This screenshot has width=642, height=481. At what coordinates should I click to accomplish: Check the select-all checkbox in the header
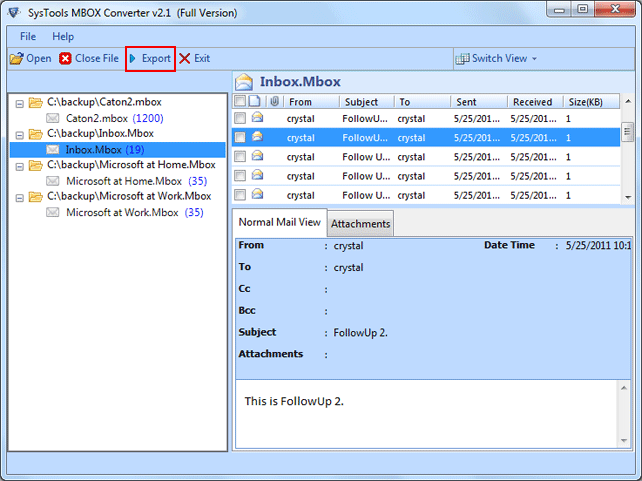239,102
